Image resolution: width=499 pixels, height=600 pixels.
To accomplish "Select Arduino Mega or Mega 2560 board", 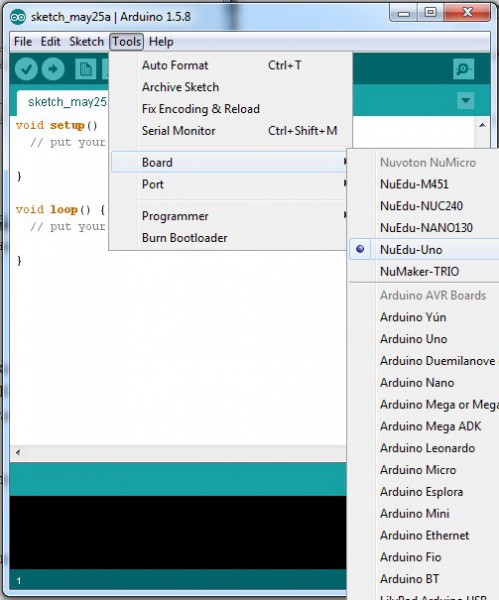I will click(x=424, y=404).
